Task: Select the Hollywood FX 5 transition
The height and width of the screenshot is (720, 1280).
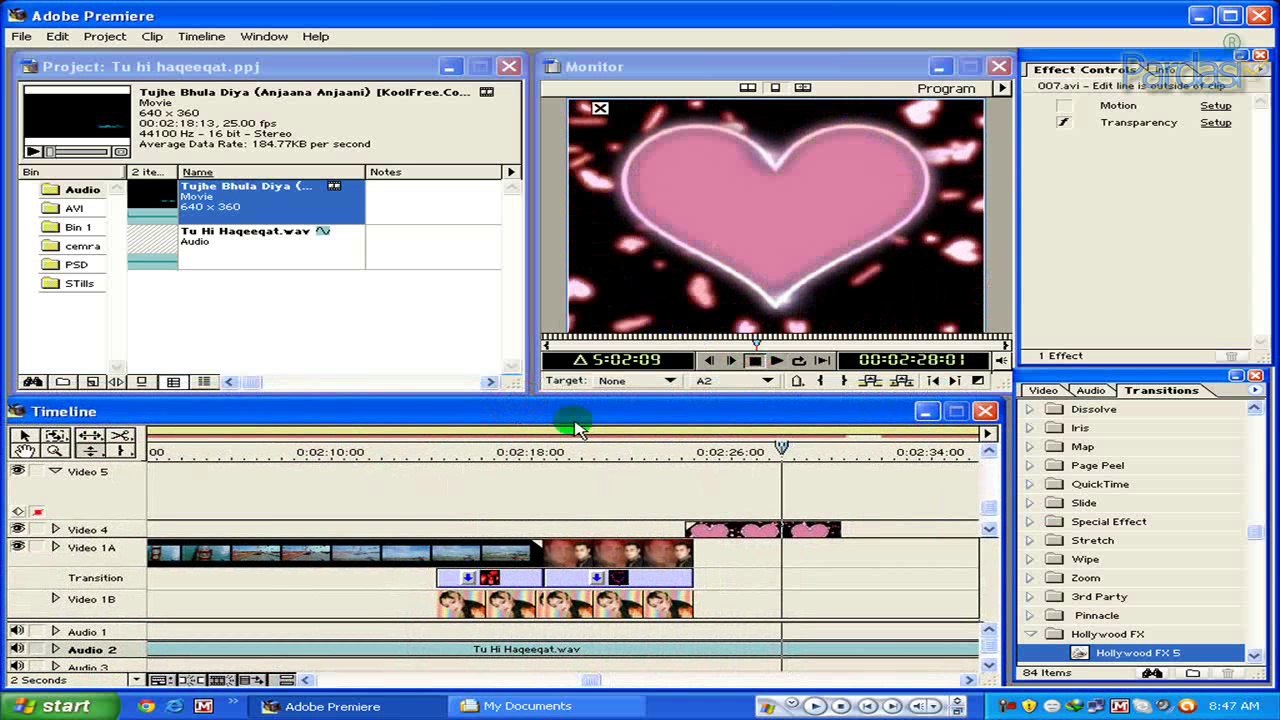Action: (1138, 653)
